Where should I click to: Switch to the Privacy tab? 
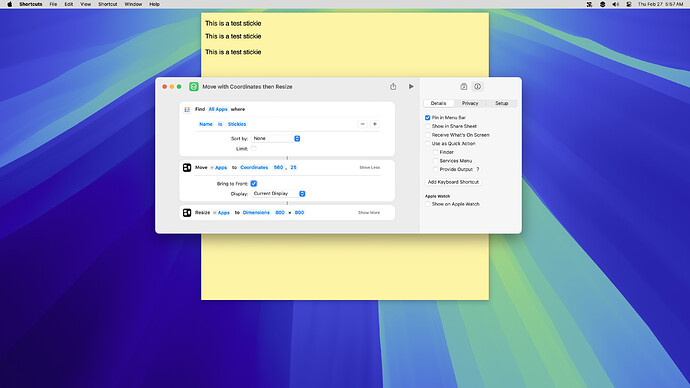pos(470,103)
